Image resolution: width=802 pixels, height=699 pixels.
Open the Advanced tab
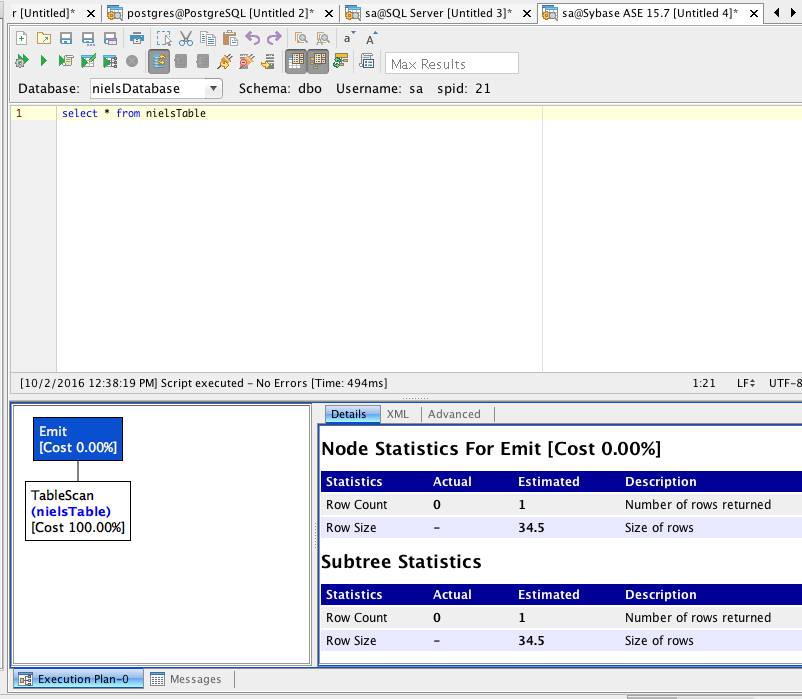[454, 414]
